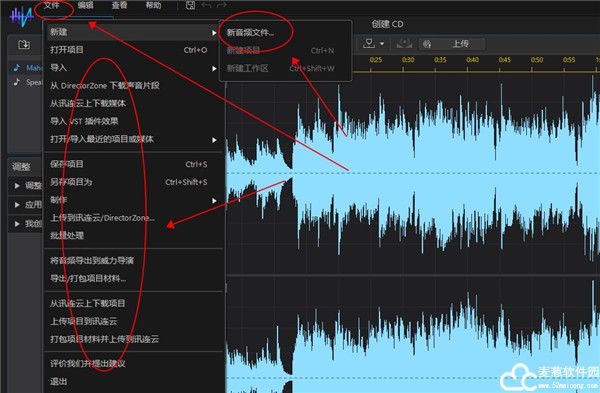The width and height of the screenshot is (600, 393).
Task: Expand the 调整 section triangle in the left panel
Action: click(x=17, y=186)
